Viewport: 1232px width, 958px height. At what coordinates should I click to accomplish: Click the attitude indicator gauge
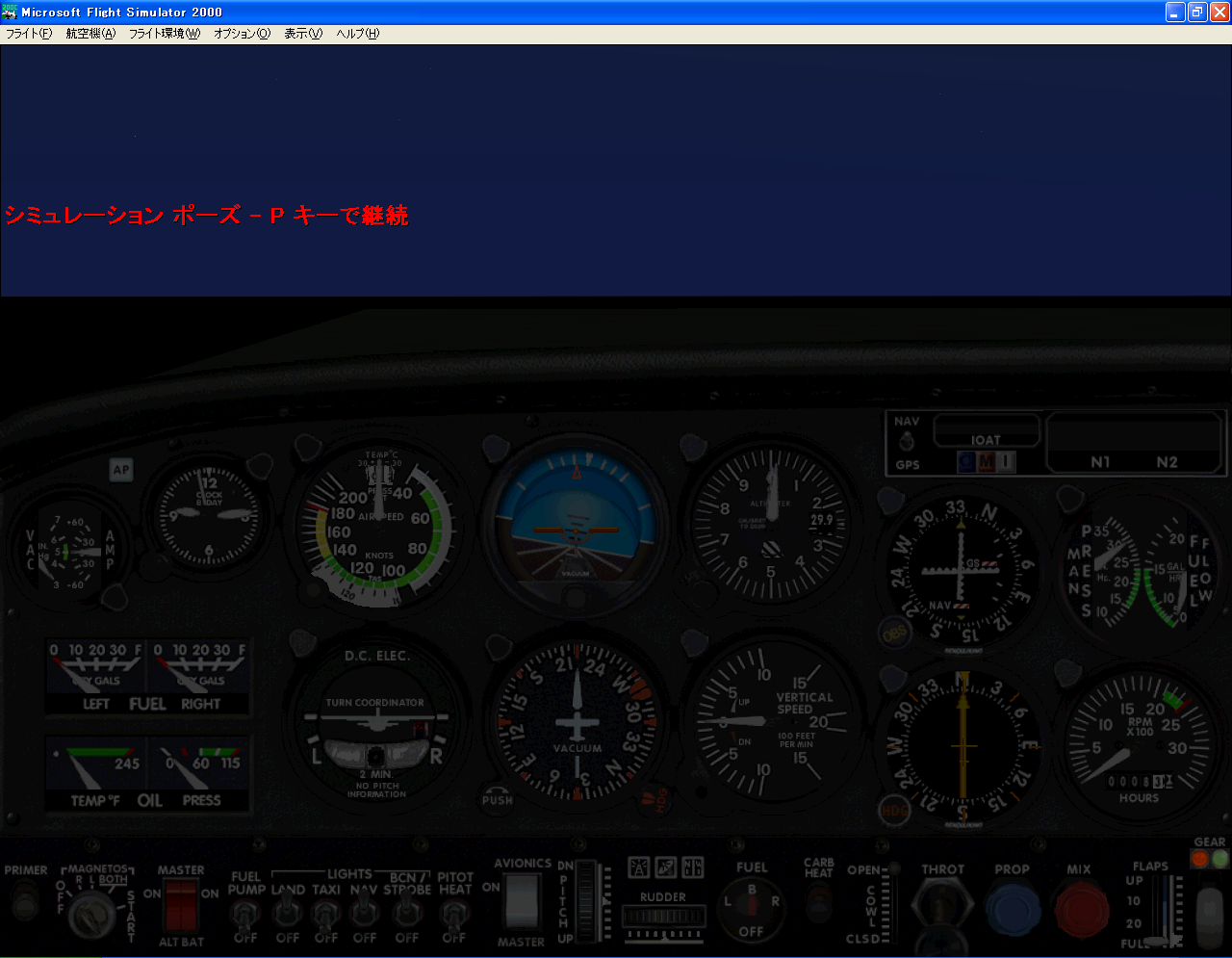pos(576,525)
